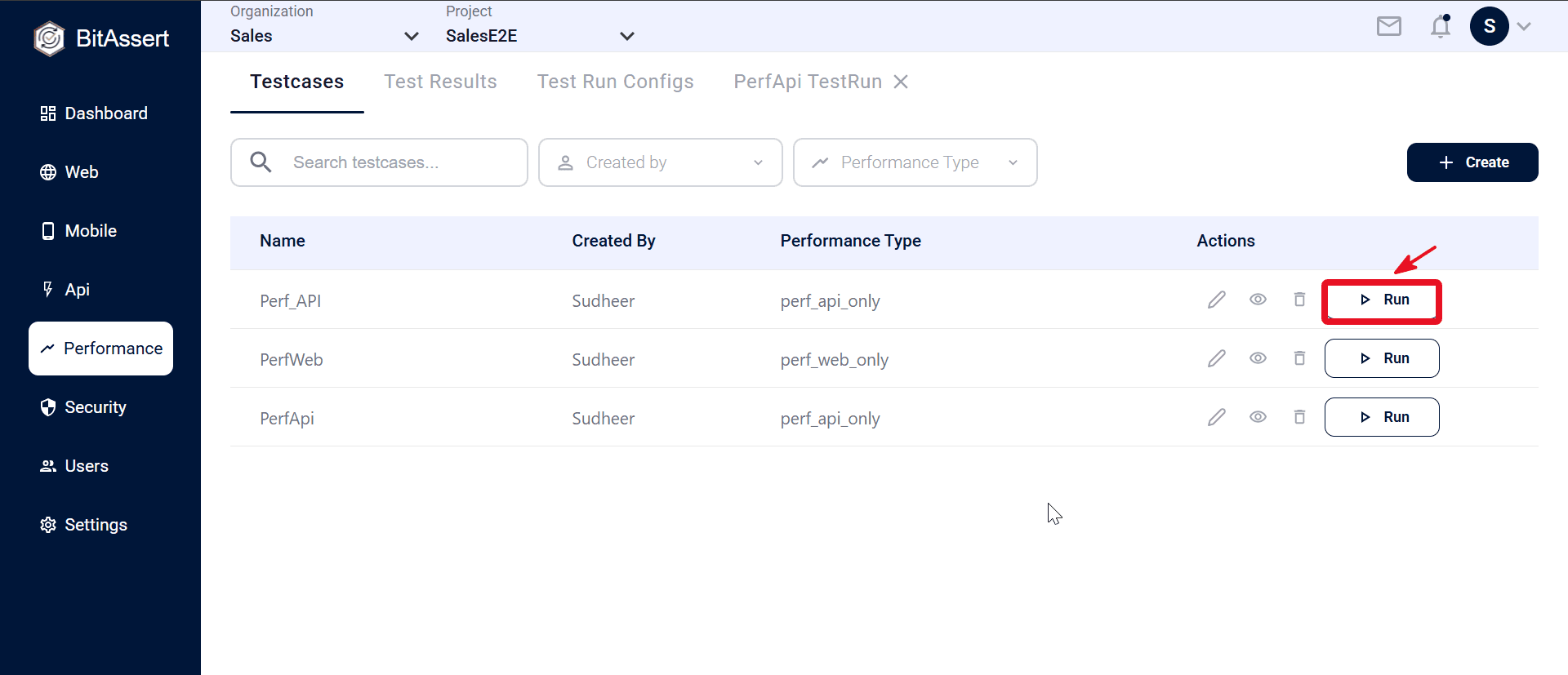Expand the Project SalesE2E dropdown
The height and width of the screenshot is (675, 1568).
[540, 36]
